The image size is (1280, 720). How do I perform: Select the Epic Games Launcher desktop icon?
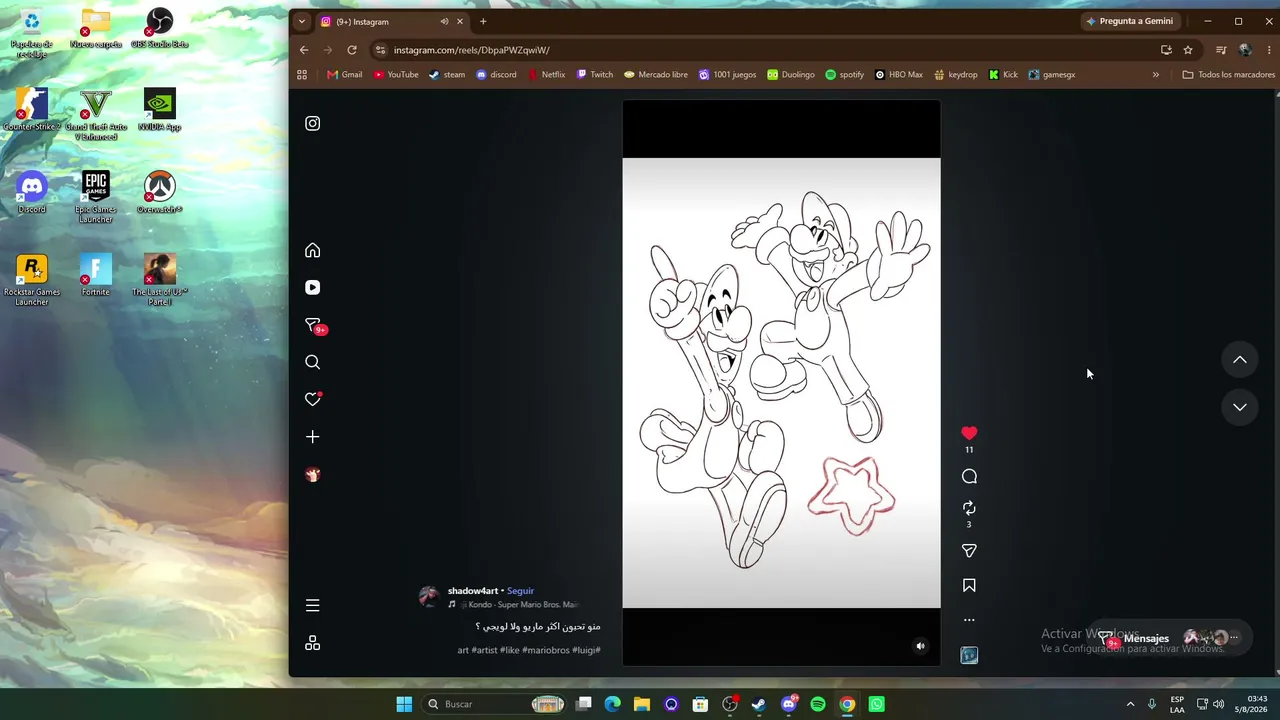[96, 197]
